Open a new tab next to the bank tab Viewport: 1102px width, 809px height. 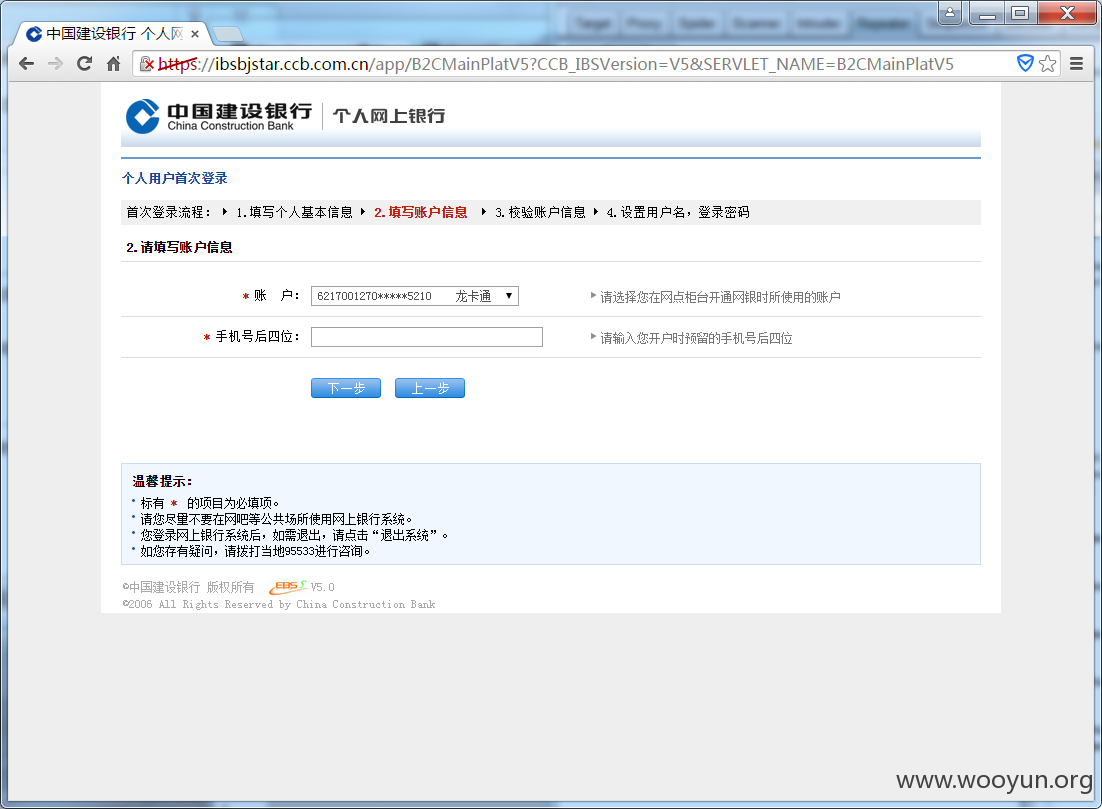coord(228,34)
